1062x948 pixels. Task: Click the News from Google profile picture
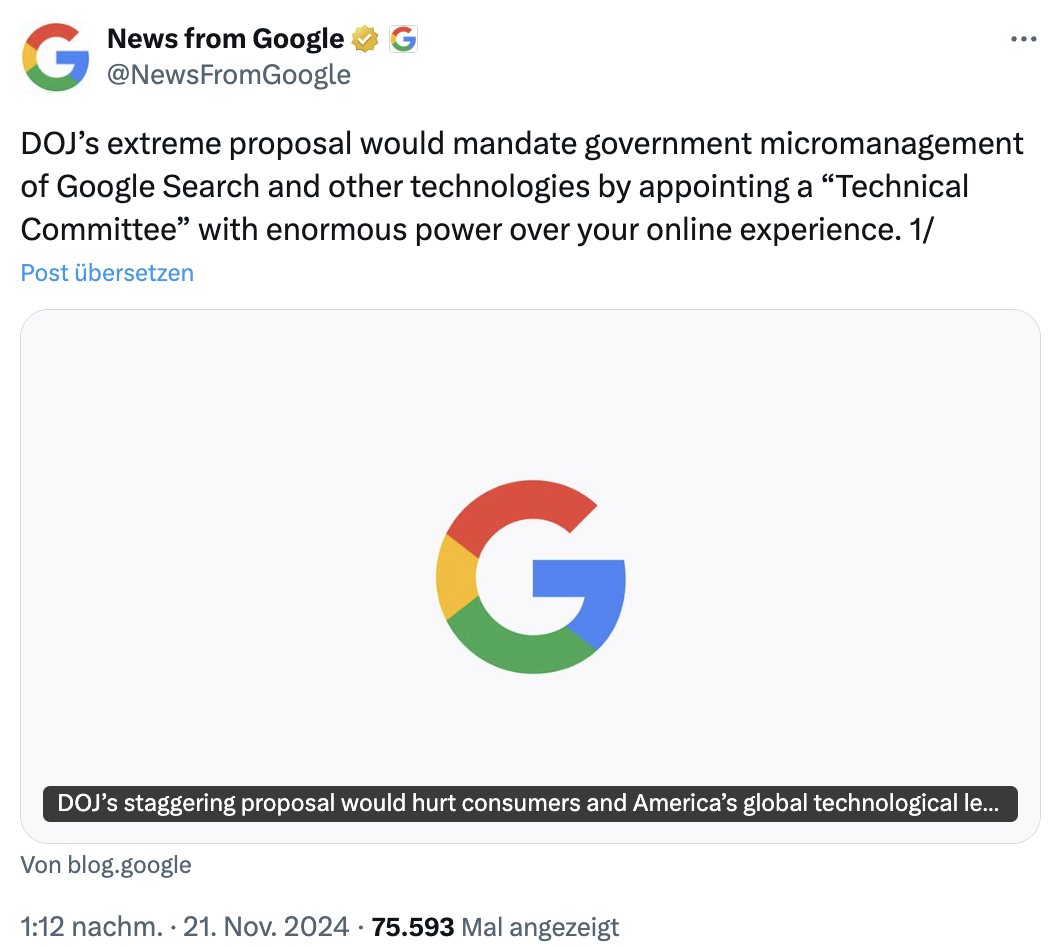click(x=56, y=56)
